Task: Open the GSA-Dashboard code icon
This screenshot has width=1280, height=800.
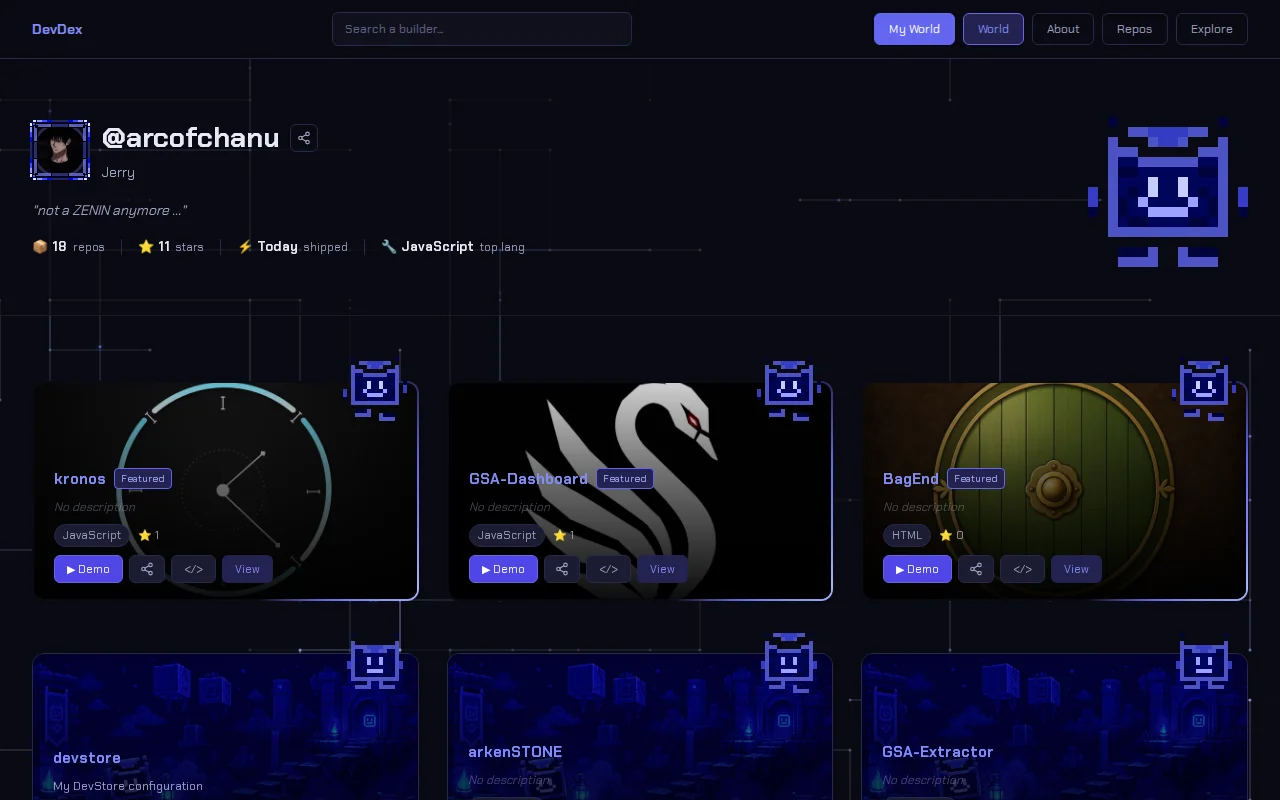Action: tap(609, 569)
